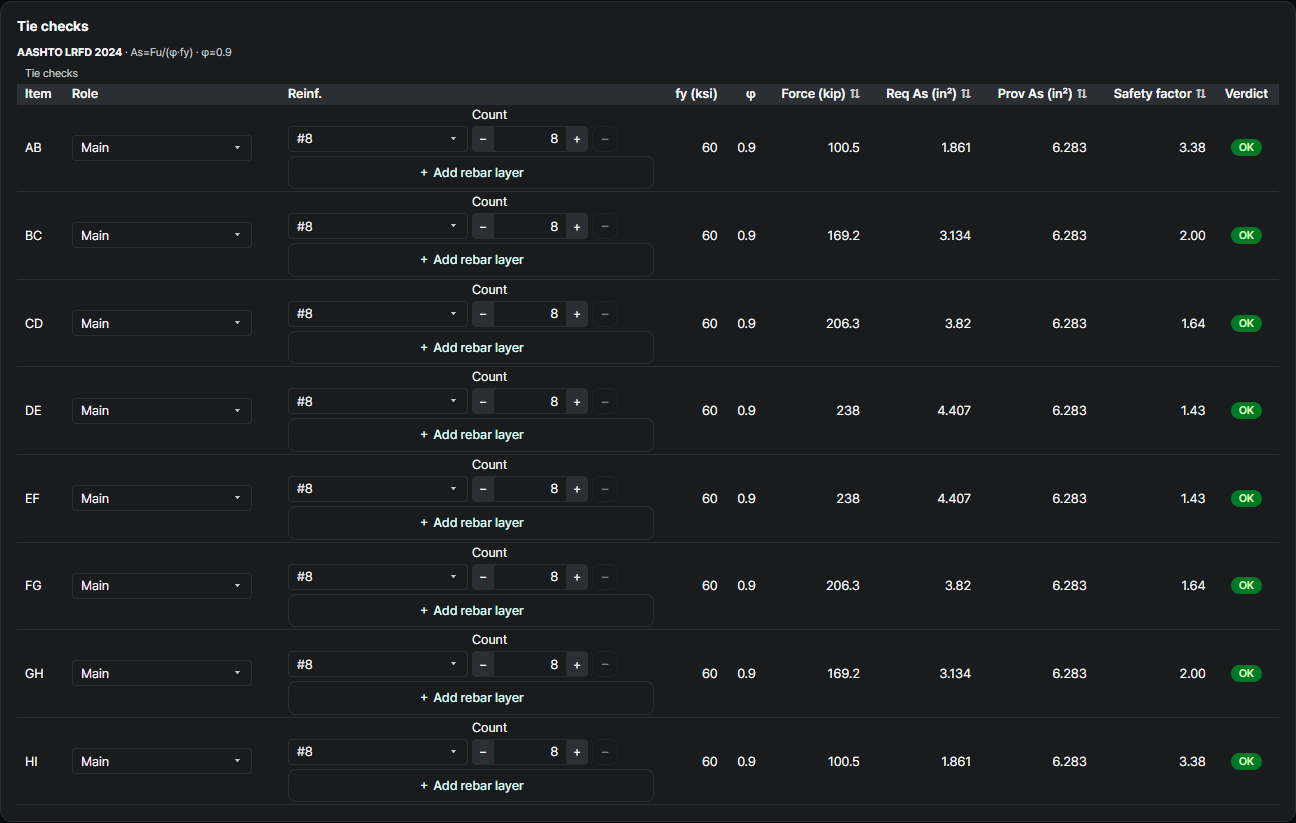Screen dimensions: 1296x823
Task: Click the fy (ksi) column header
Action: click(696, 94)
